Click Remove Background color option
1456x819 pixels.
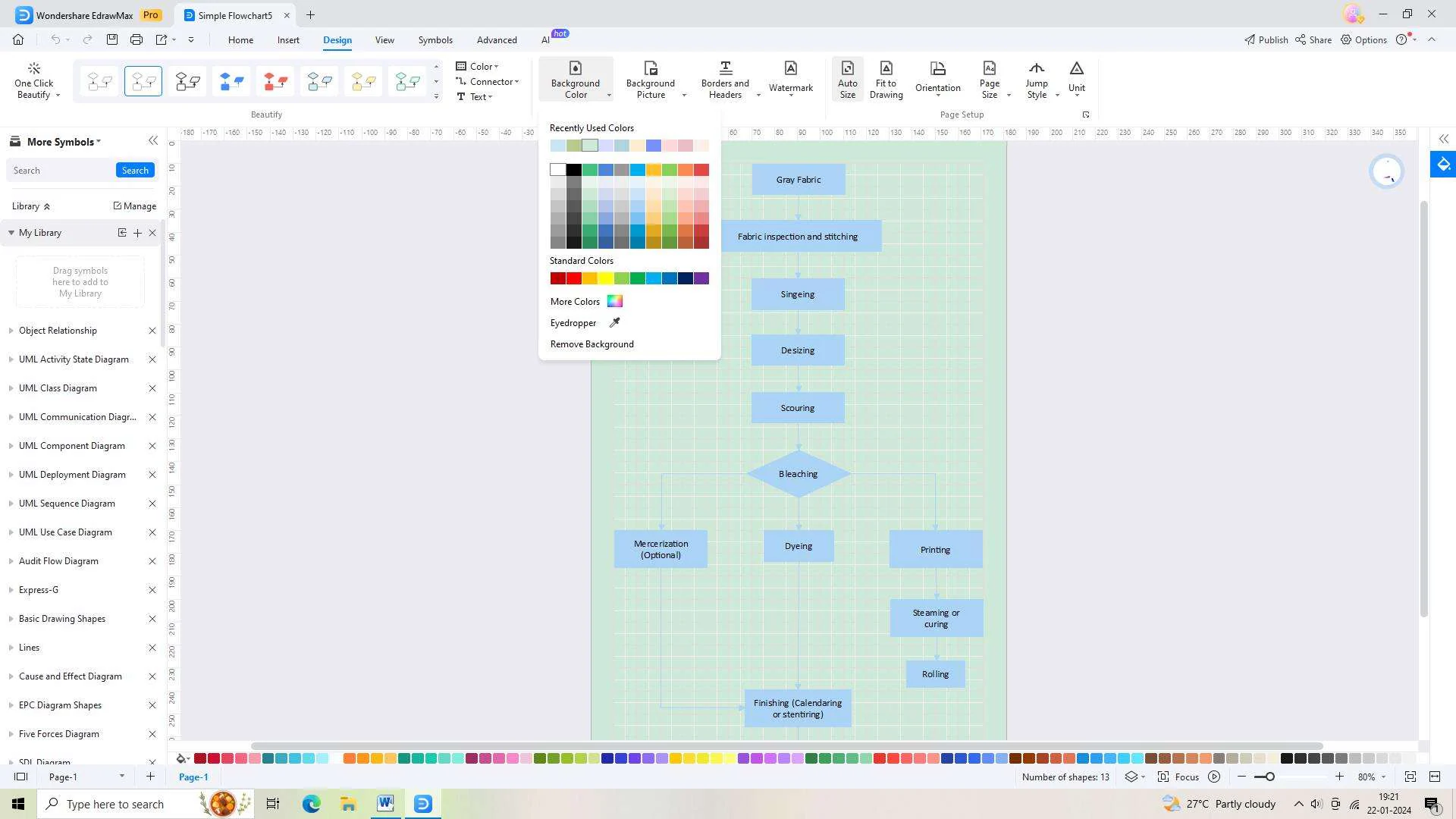pos(591,343)
